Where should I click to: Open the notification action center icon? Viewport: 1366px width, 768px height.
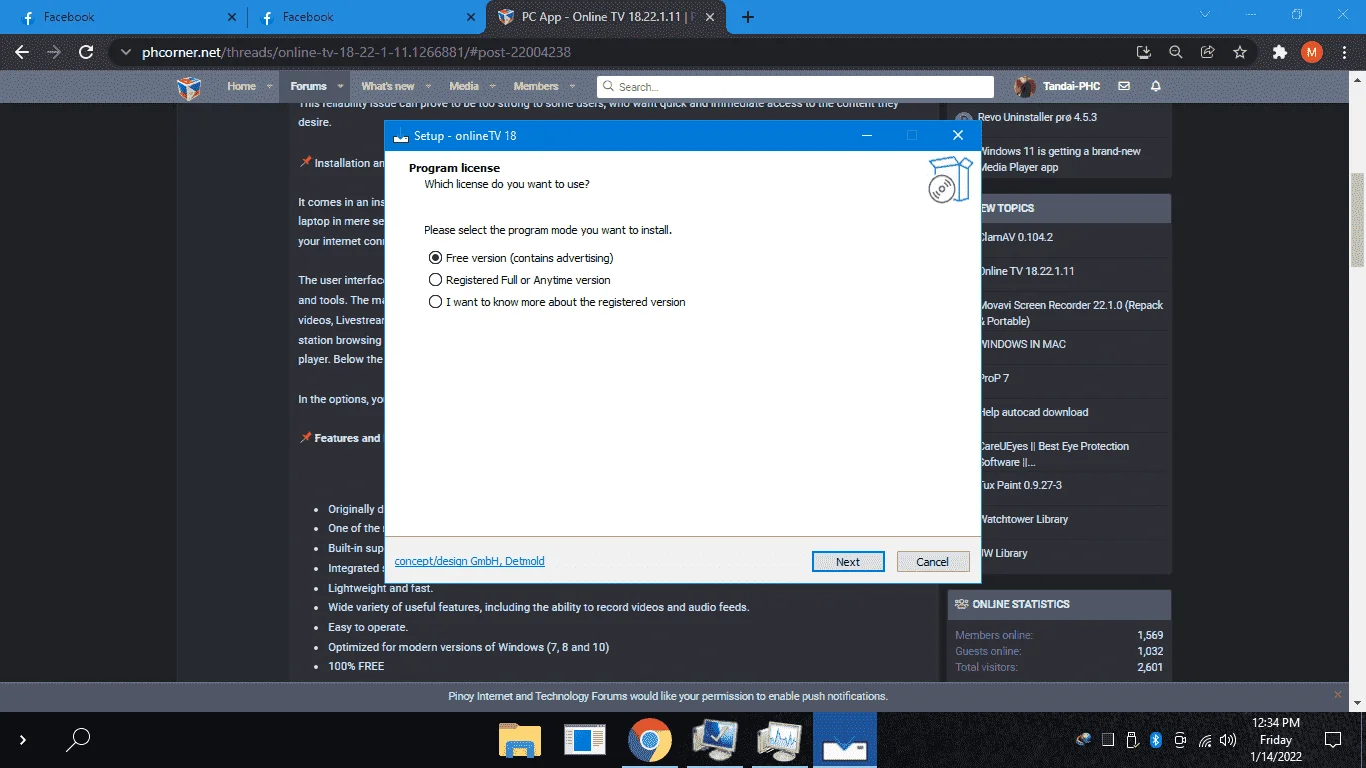pos(1332,740)
